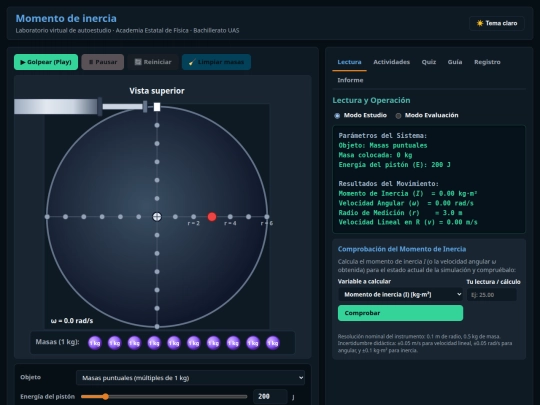Pause the simulation with Pausar

pyautogui.click(x=103, y=62)
